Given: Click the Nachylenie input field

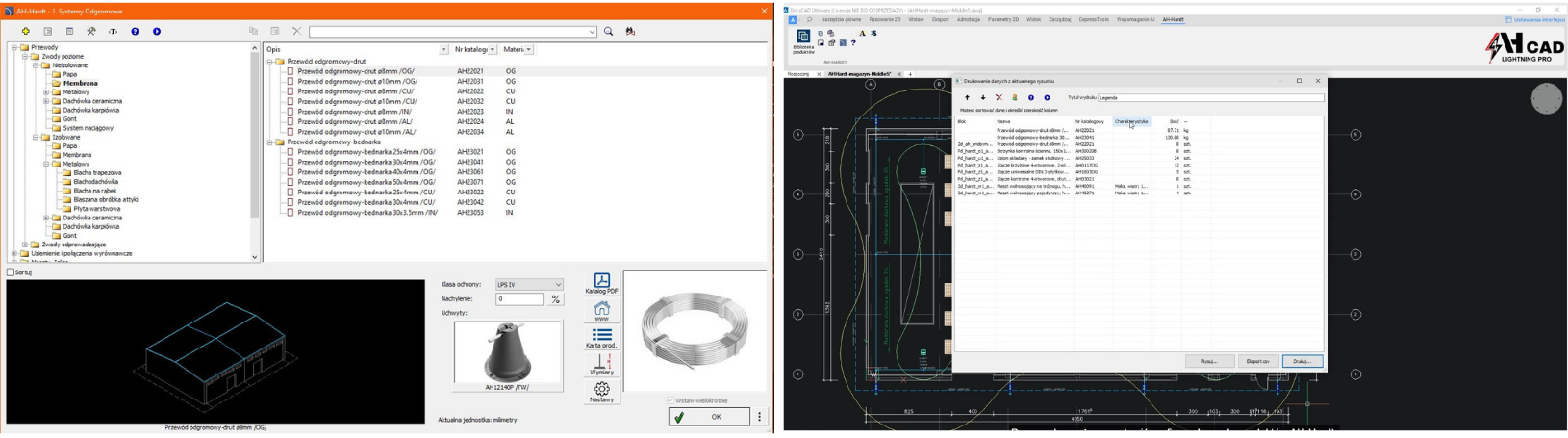Looking at the screenshot, I should point(519,299).
